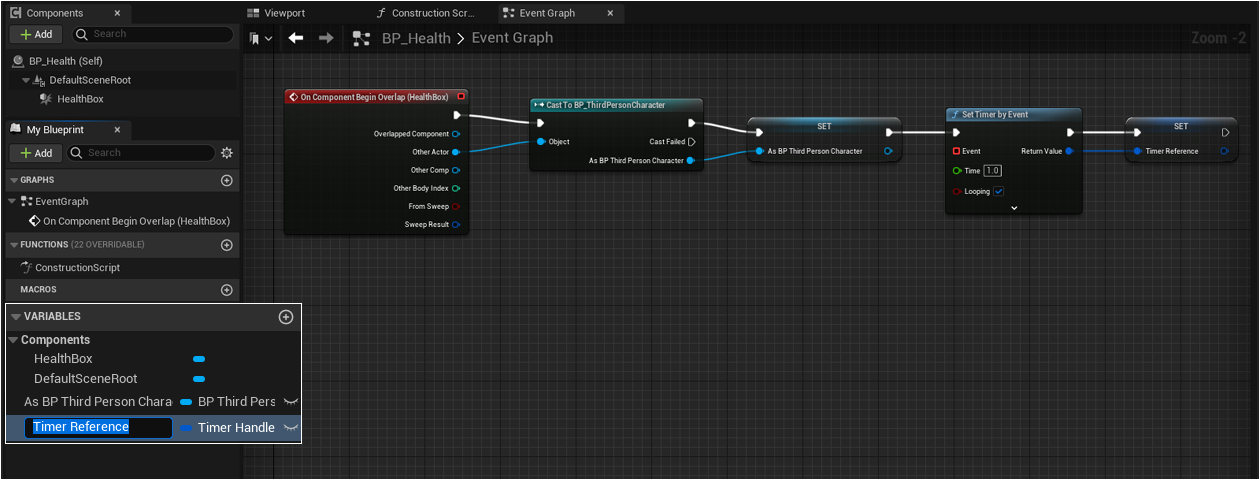Navigate back with the left arrow
Screen dimensions: 1260x480
[x=295, y=38]
